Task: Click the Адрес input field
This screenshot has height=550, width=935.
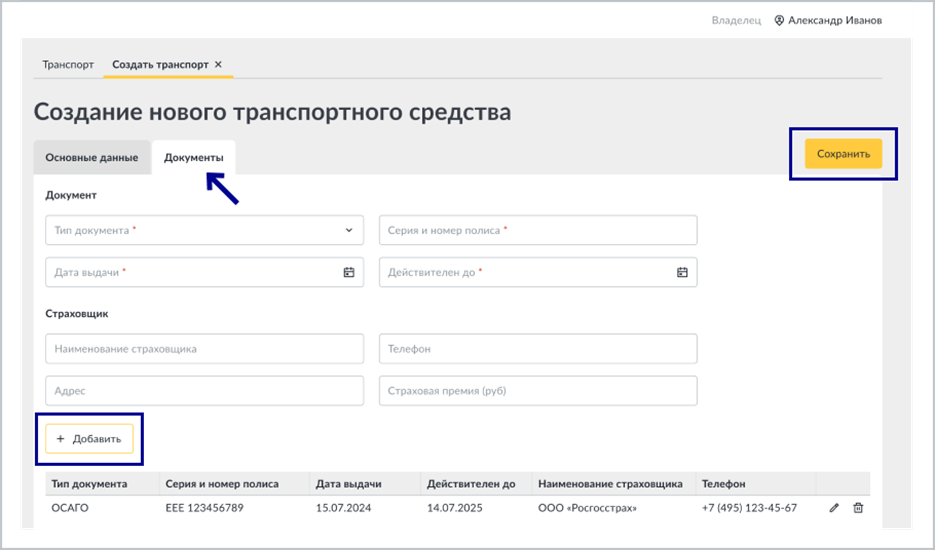Action: [205, 391]
